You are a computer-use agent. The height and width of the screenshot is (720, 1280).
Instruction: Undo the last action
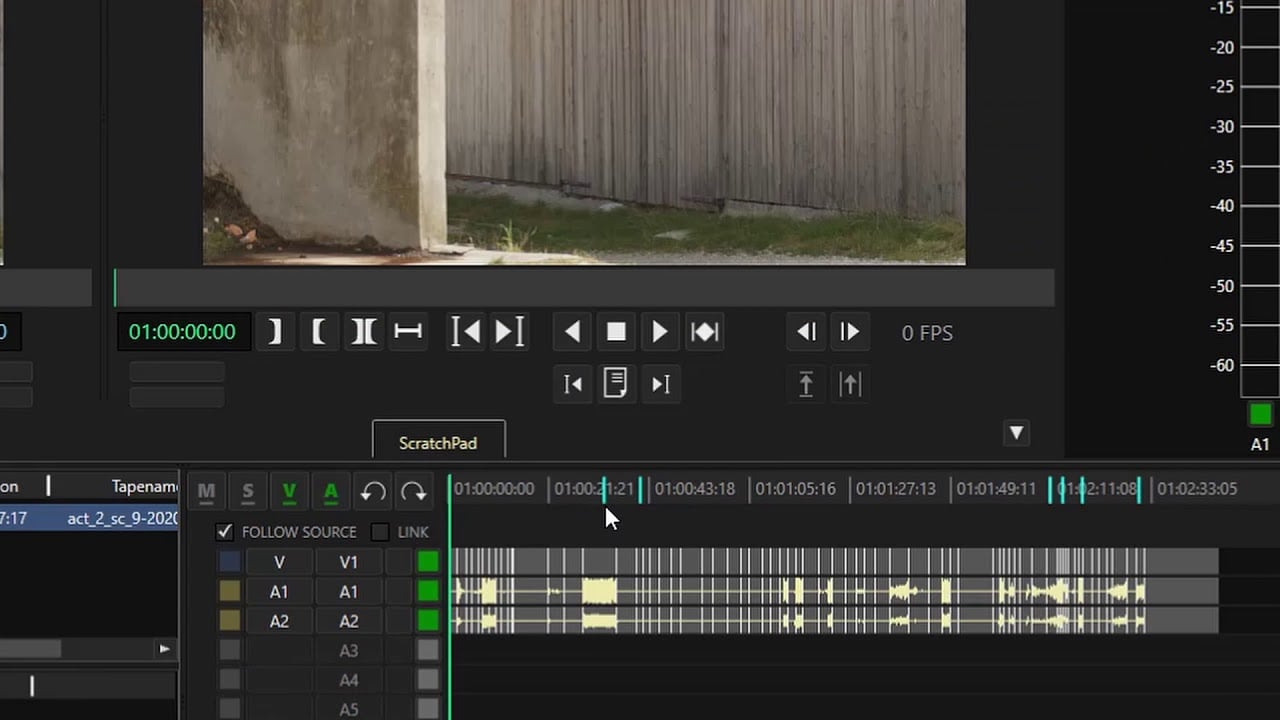[373, 491]
